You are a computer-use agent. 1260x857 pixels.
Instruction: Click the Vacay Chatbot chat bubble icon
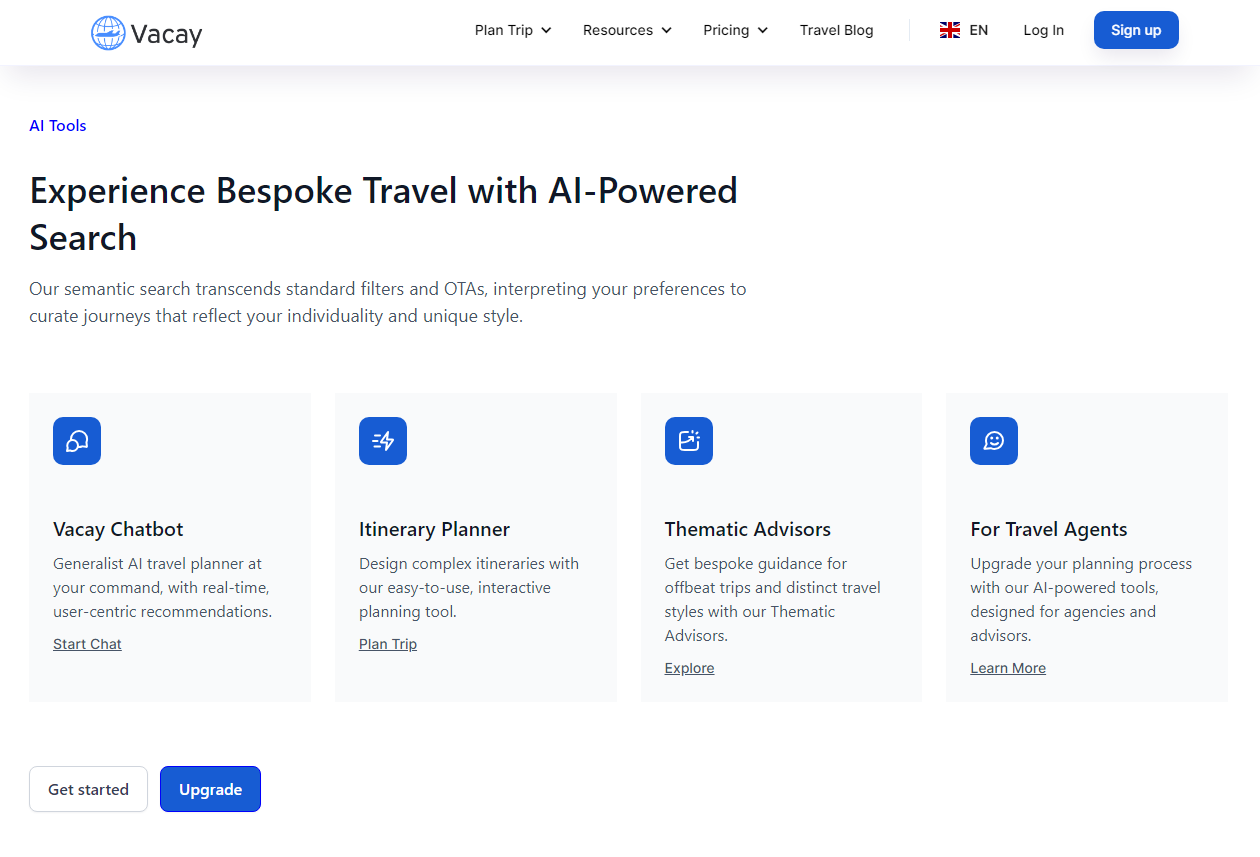(77, 441)
